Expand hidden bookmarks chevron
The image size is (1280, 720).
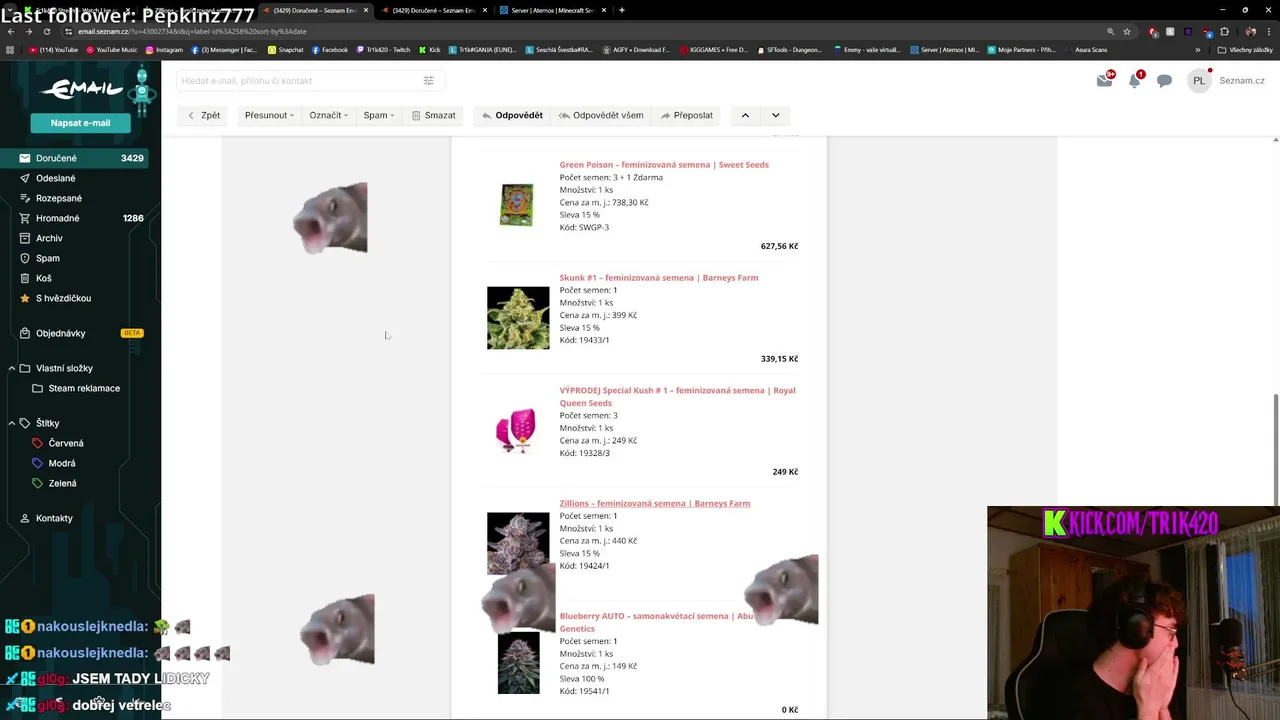click(1198, 49)
